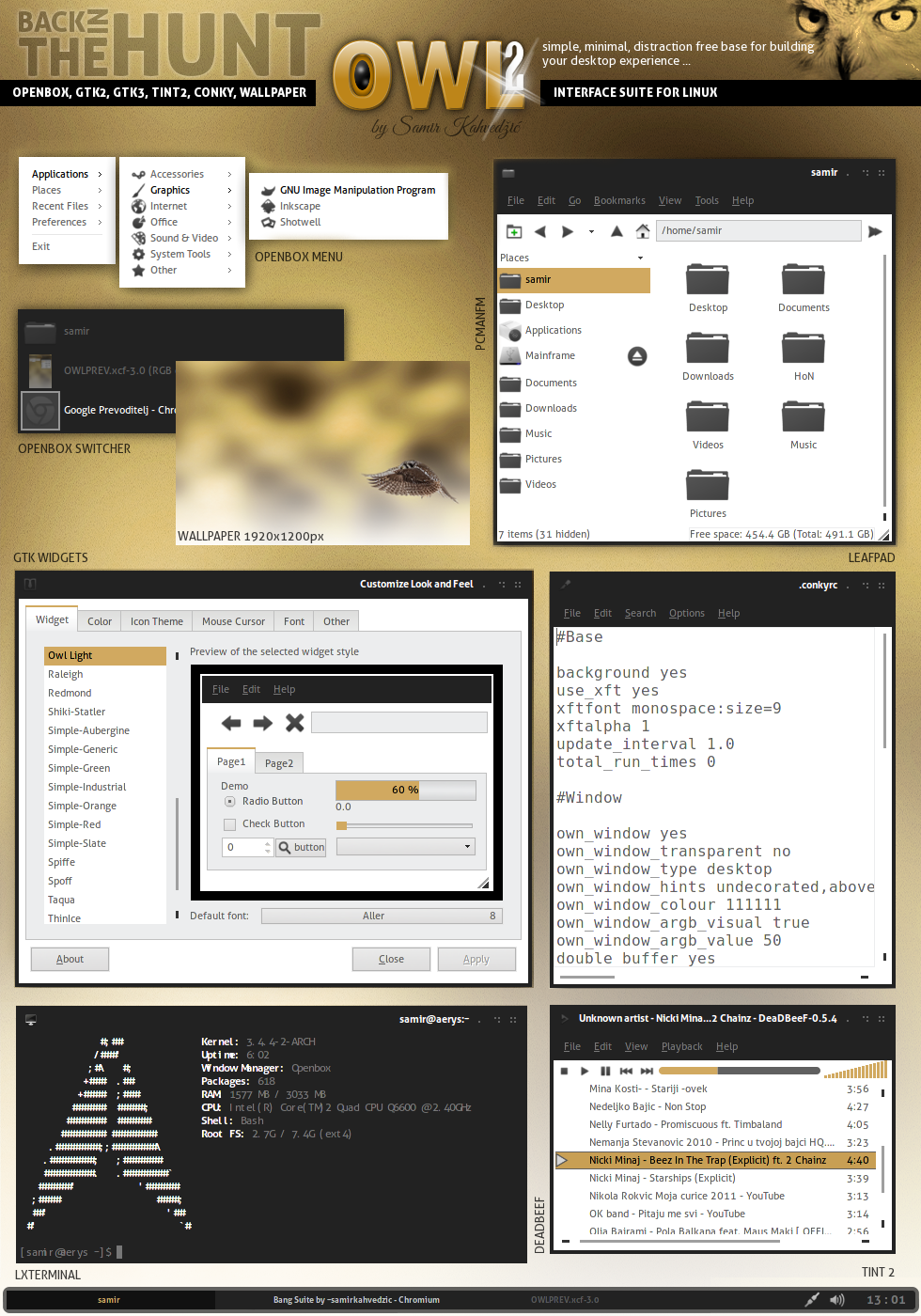This screenshot has width=921, height=1316.
Task: Go up to the parent folder in PCManFM
Action: (x=617, y=231)
